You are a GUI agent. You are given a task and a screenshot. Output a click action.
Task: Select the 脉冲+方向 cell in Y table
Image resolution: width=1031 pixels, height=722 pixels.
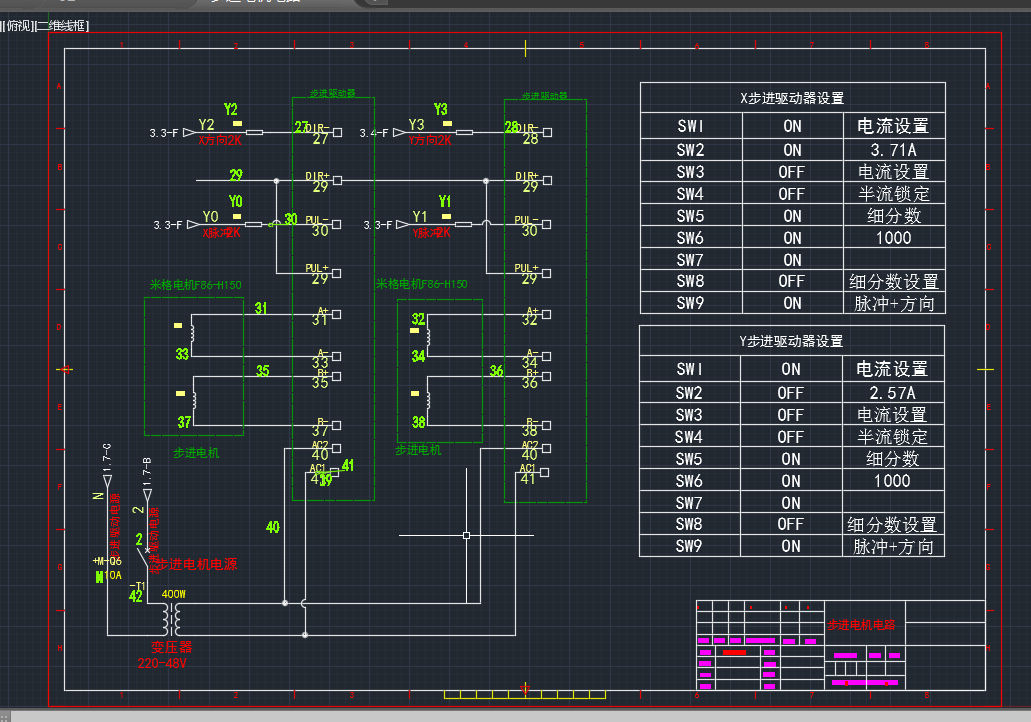pos(893,546)
